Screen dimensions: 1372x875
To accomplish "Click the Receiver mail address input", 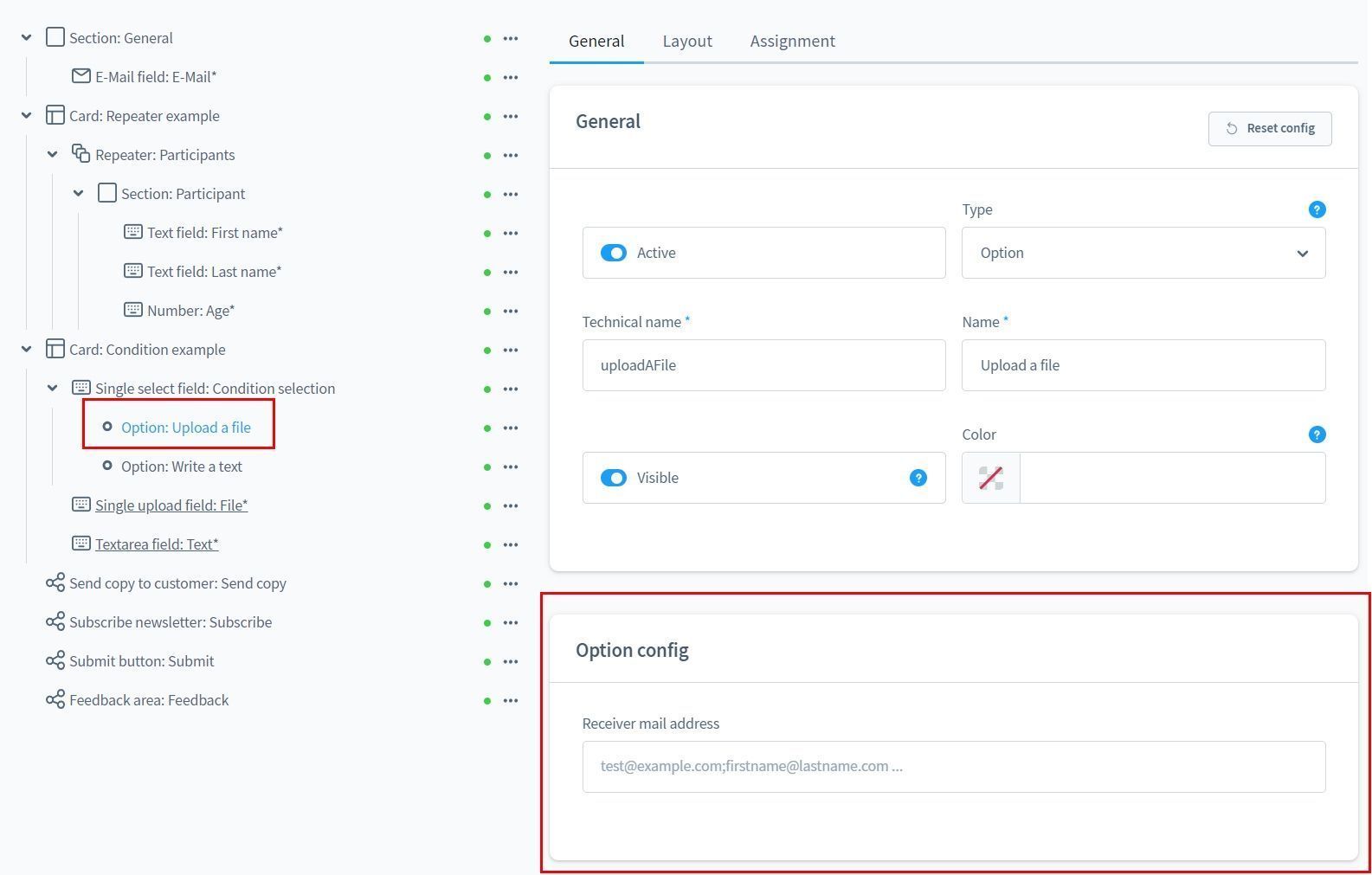I will [953, 766].
